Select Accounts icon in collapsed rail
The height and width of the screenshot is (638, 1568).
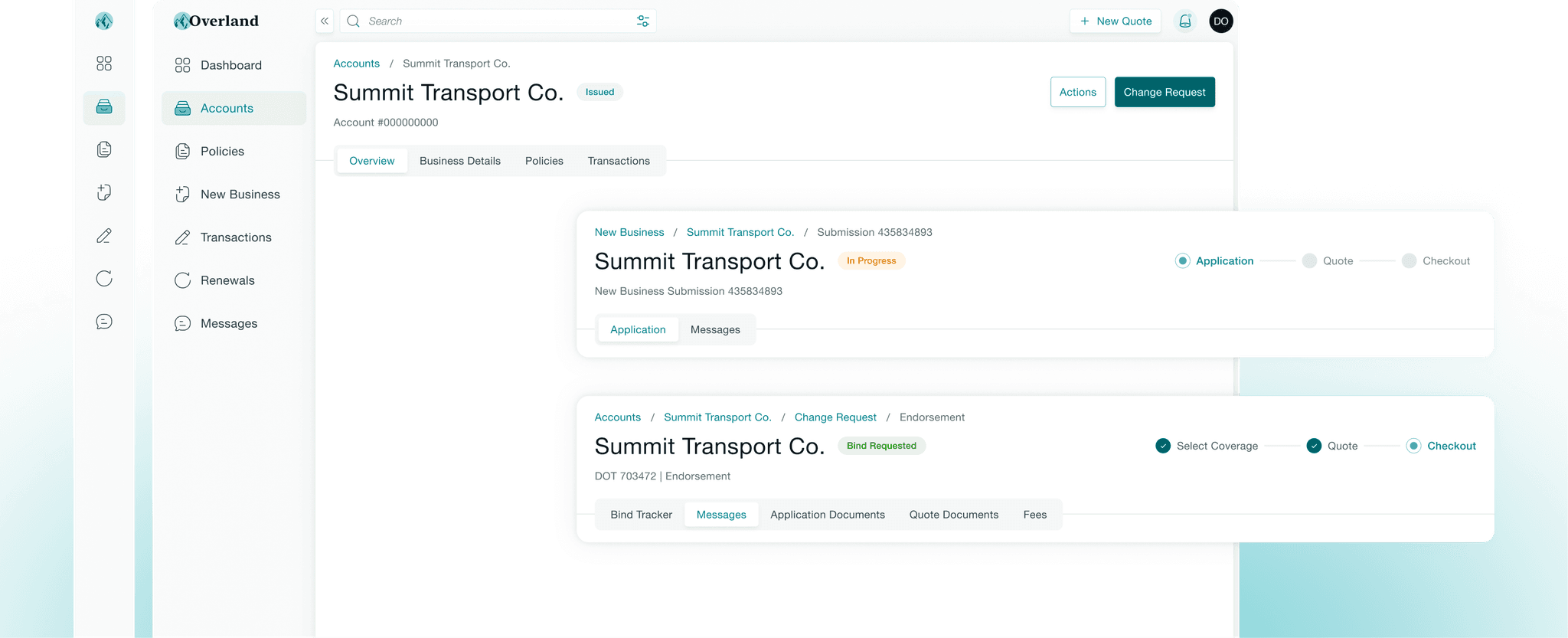tap(104, 106)
